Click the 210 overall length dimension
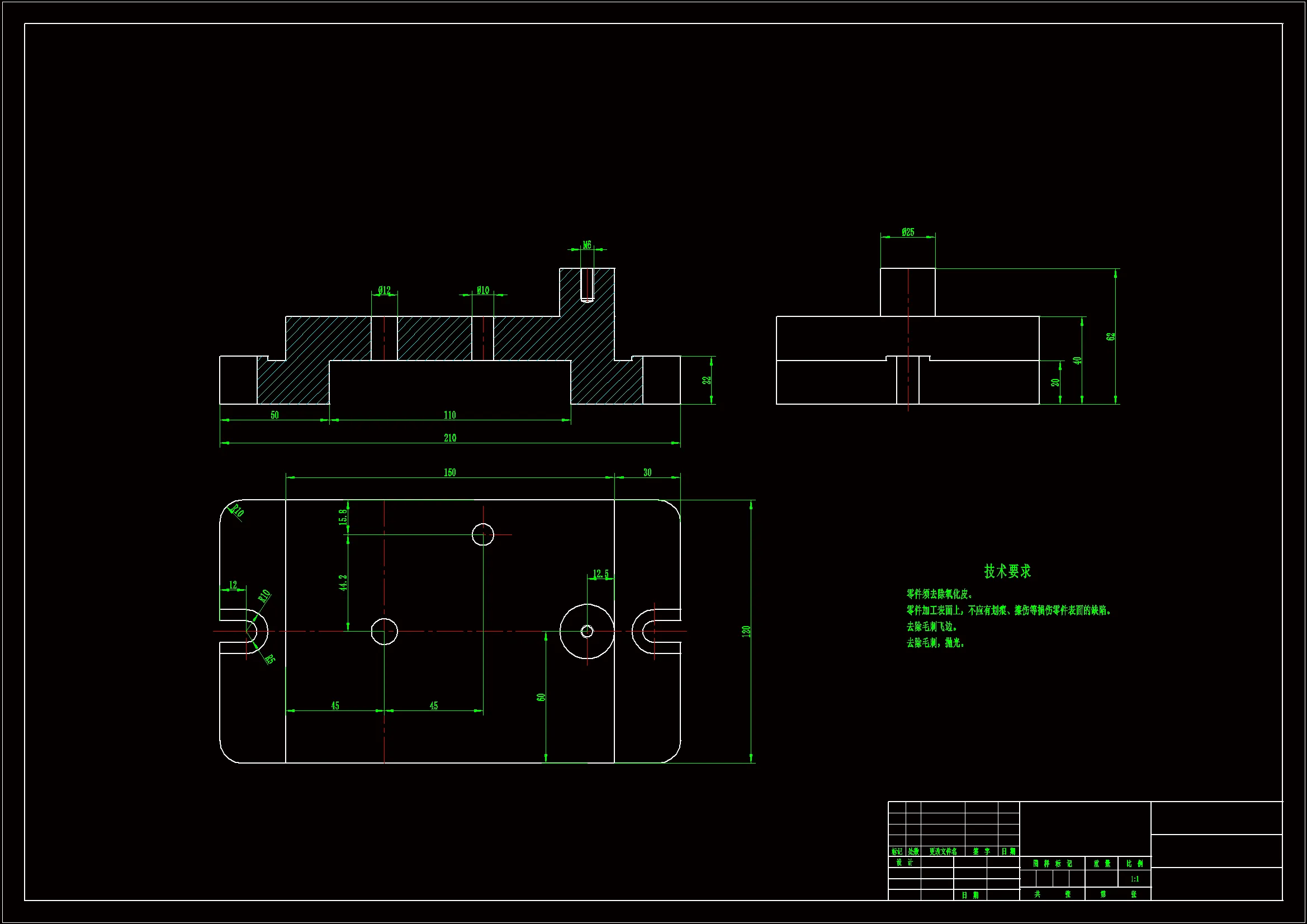Viewport: 1307px width, 924px height. (x=449, y=438)
